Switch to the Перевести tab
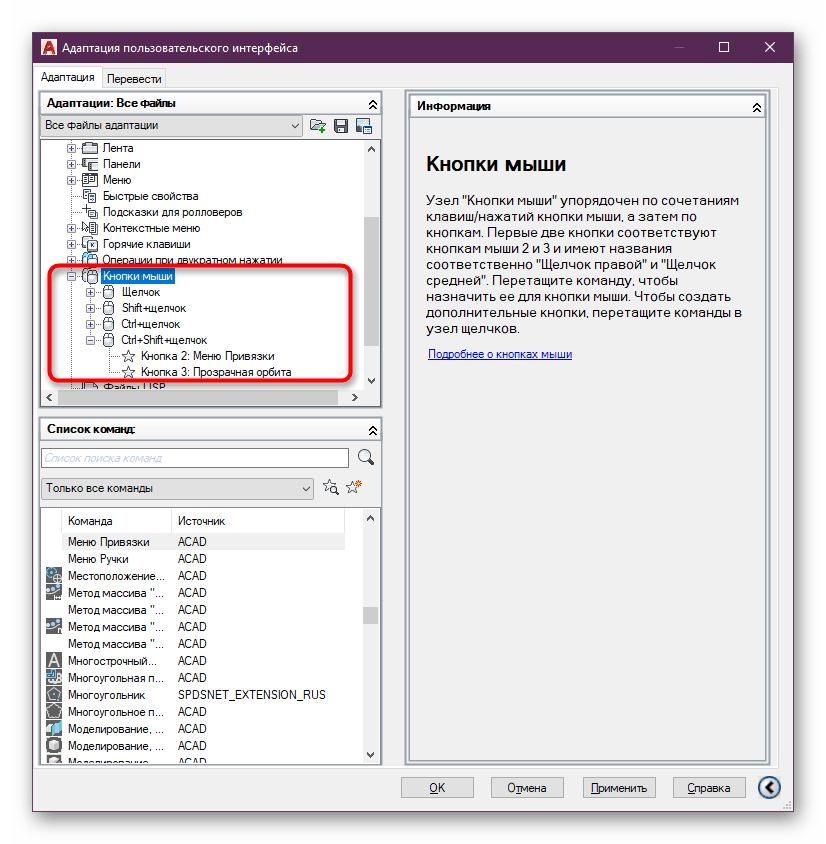 (x=134, y=78)
